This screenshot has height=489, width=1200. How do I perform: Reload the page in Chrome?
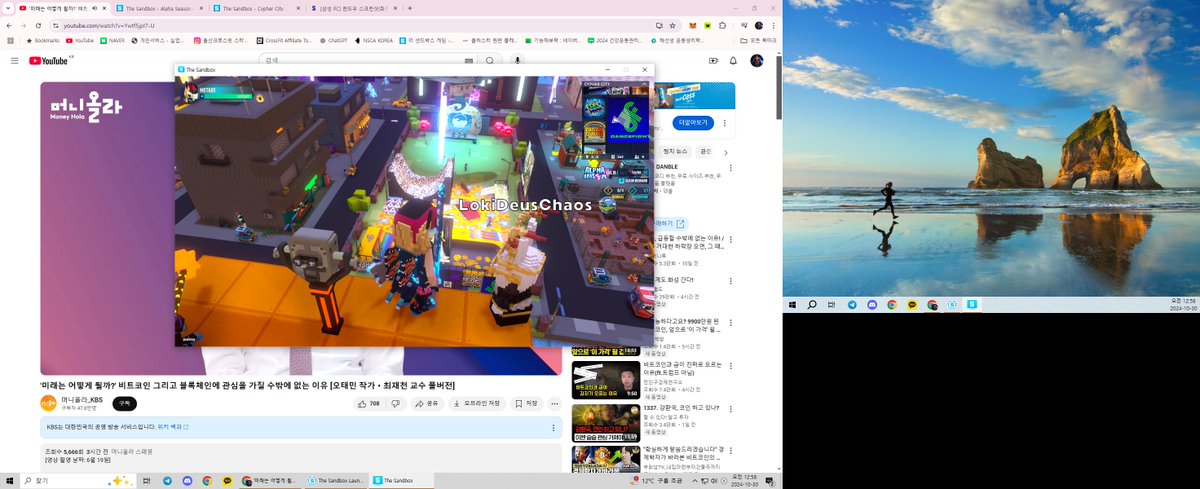click(x=37, y=25)
